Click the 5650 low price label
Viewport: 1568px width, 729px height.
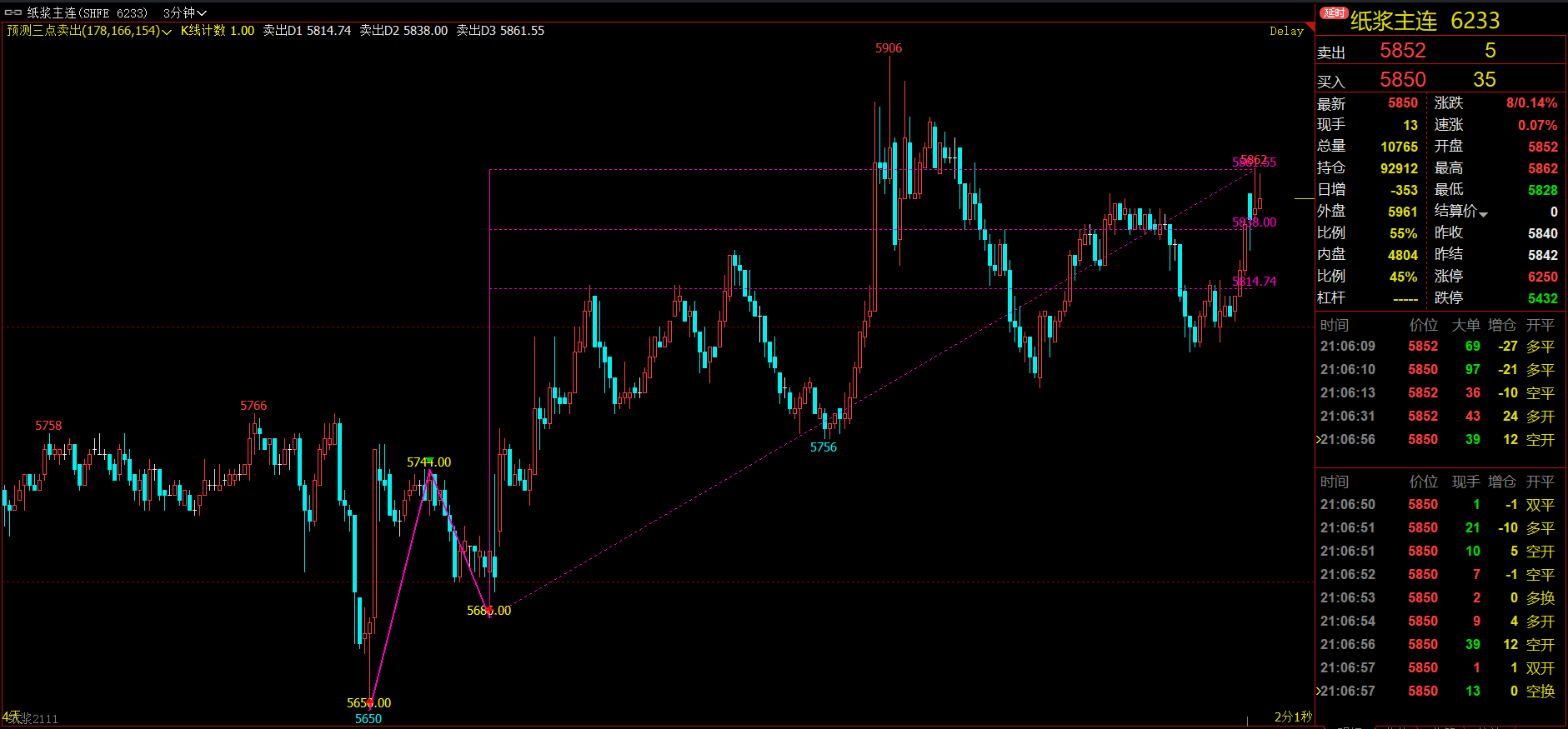(368, 719)
